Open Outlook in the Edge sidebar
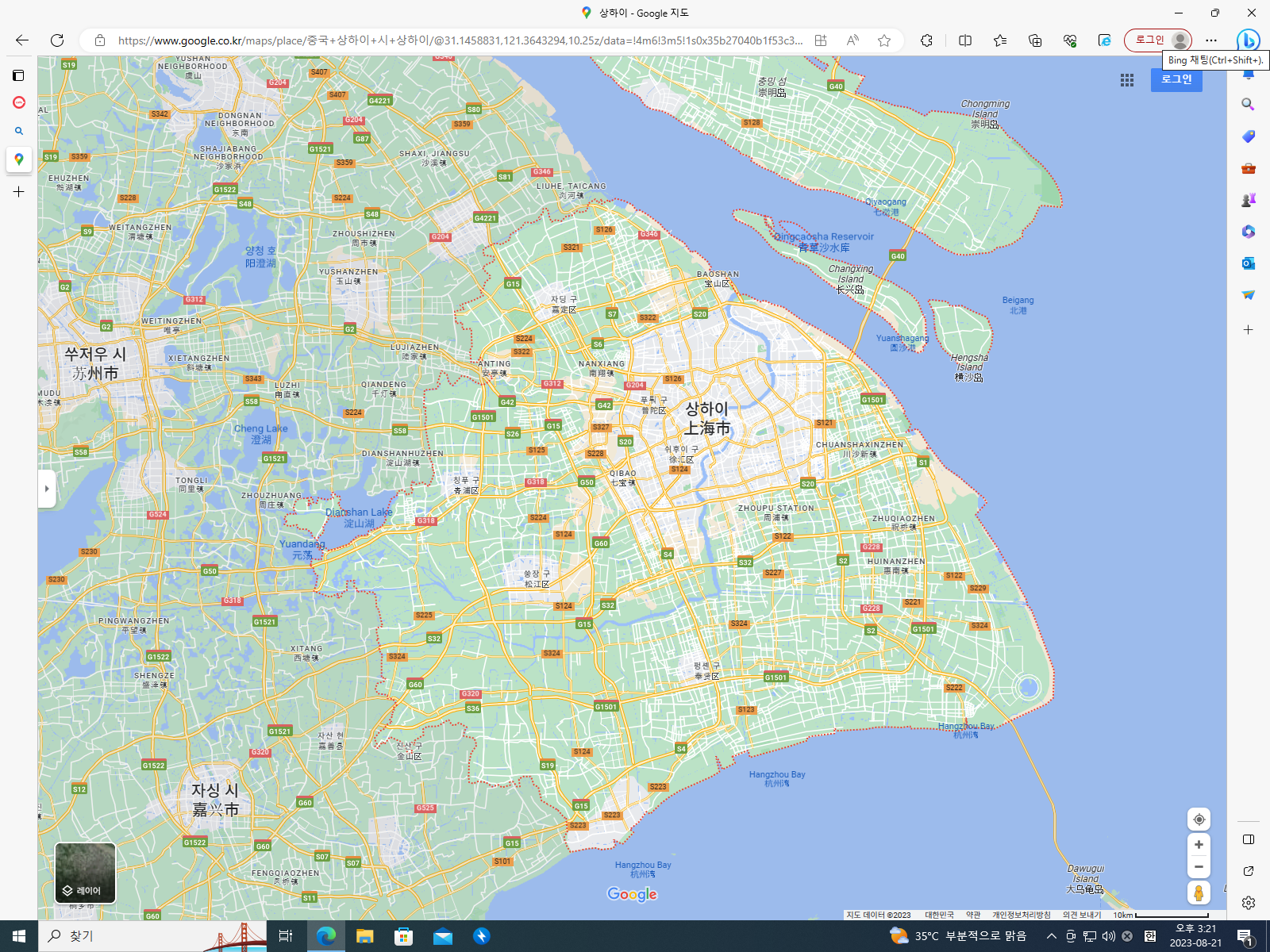1270x952 pixels. 1248,263
